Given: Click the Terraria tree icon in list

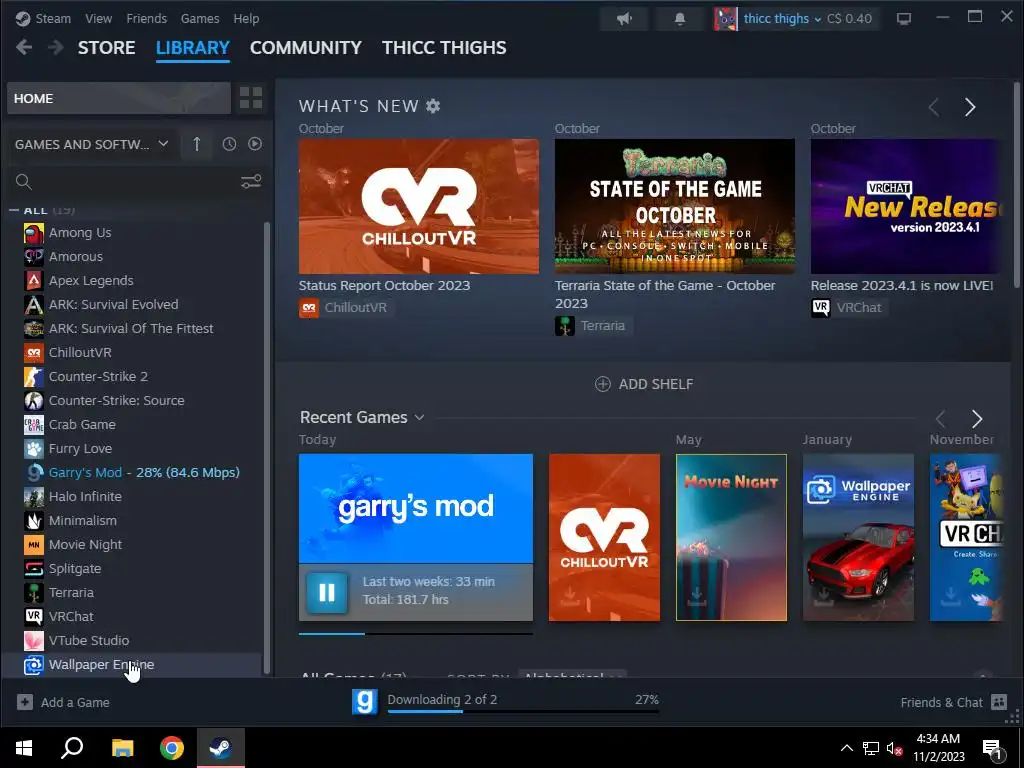Looking at the screenshot, I should (x=34, y=592).
